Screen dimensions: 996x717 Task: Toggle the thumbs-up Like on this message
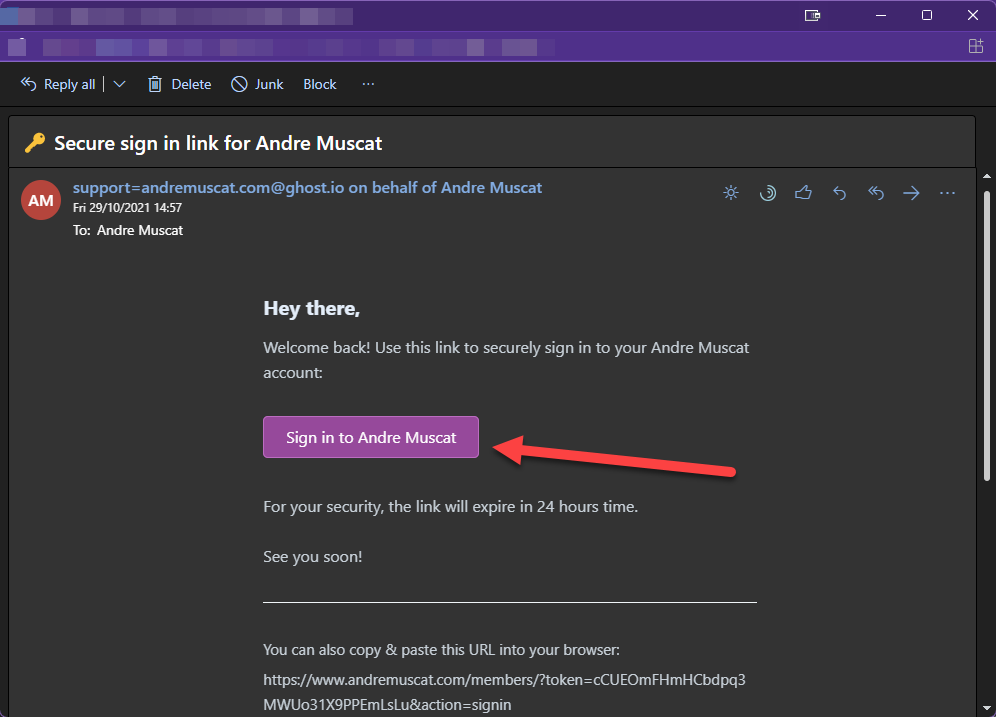(x=803, y=192)
